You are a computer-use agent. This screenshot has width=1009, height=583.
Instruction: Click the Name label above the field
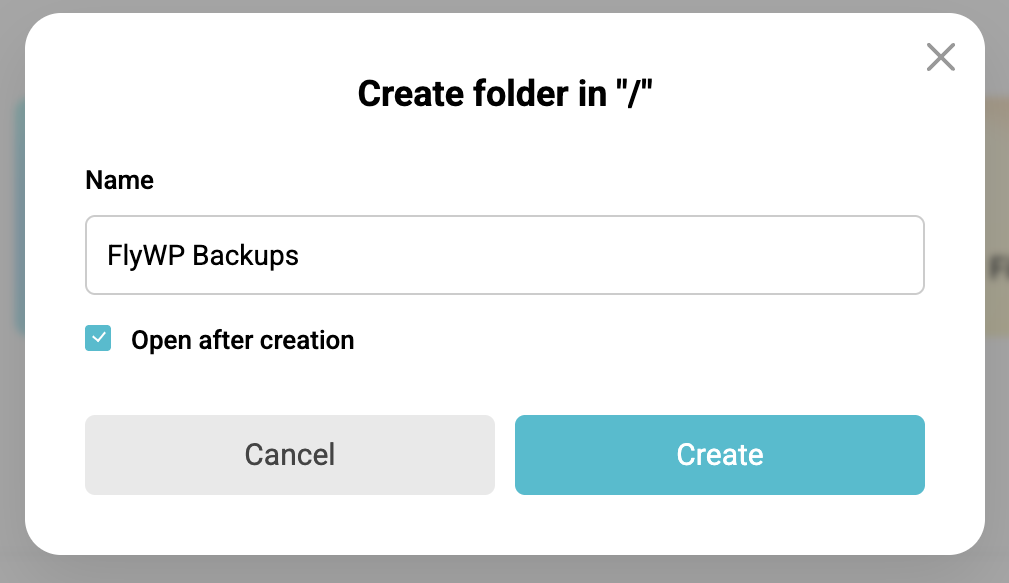pyautogui.click(x=119, y=180)
